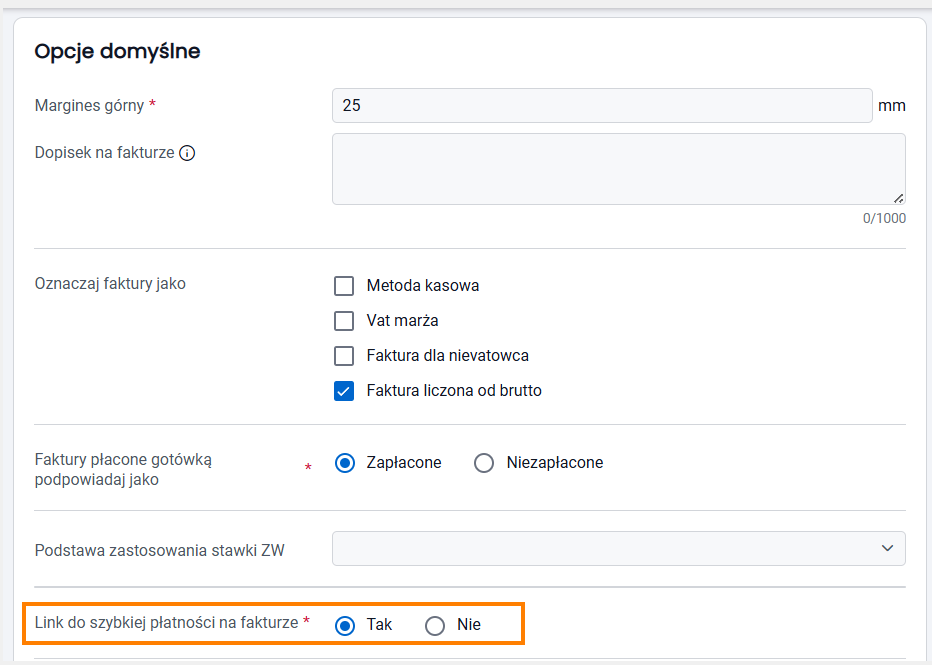Click the Zapłacone label text
This screenshot has width=932, height=665.
404,463
